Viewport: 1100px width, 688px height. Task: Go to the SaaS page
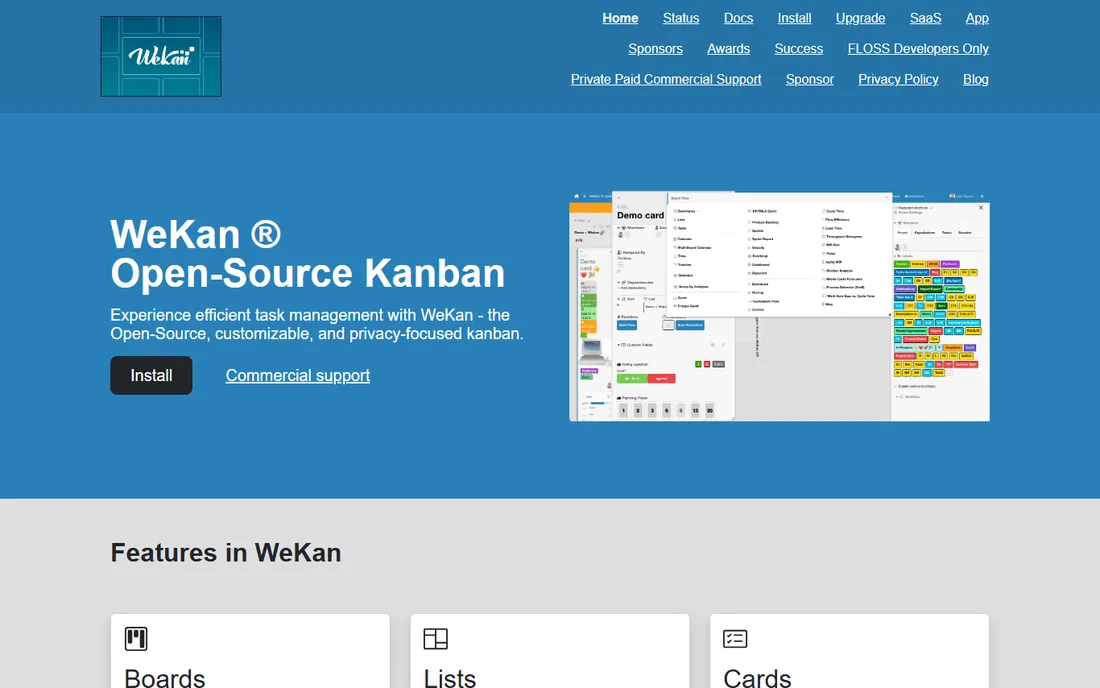tap(925, 18)
